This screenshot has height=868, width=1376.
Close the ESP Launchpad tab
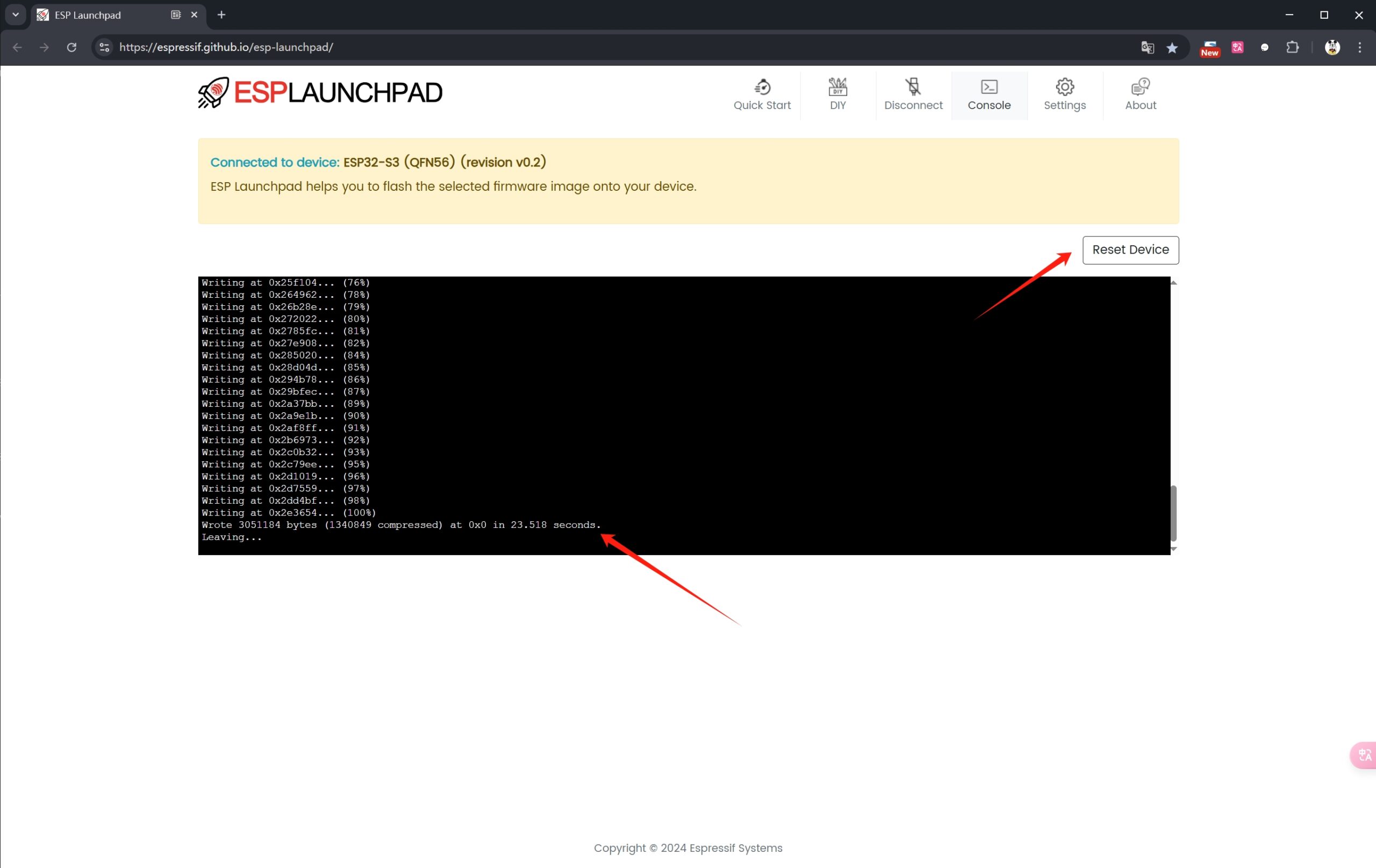click(x=194, y=15)
